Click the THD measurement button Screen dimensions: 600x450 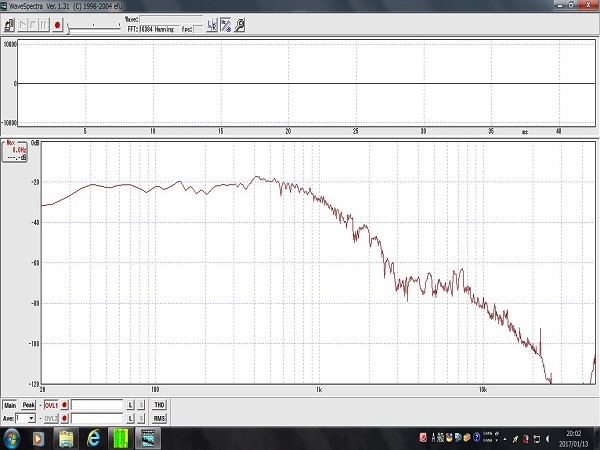click(x=159, y=404)
